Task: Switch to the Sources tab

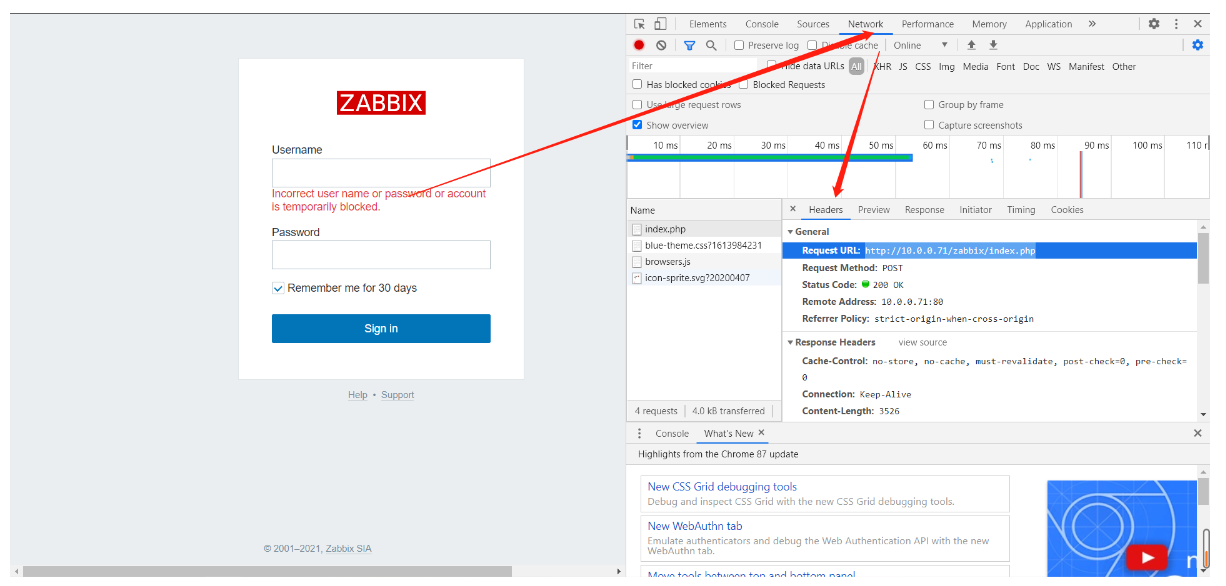Action: 813,24
